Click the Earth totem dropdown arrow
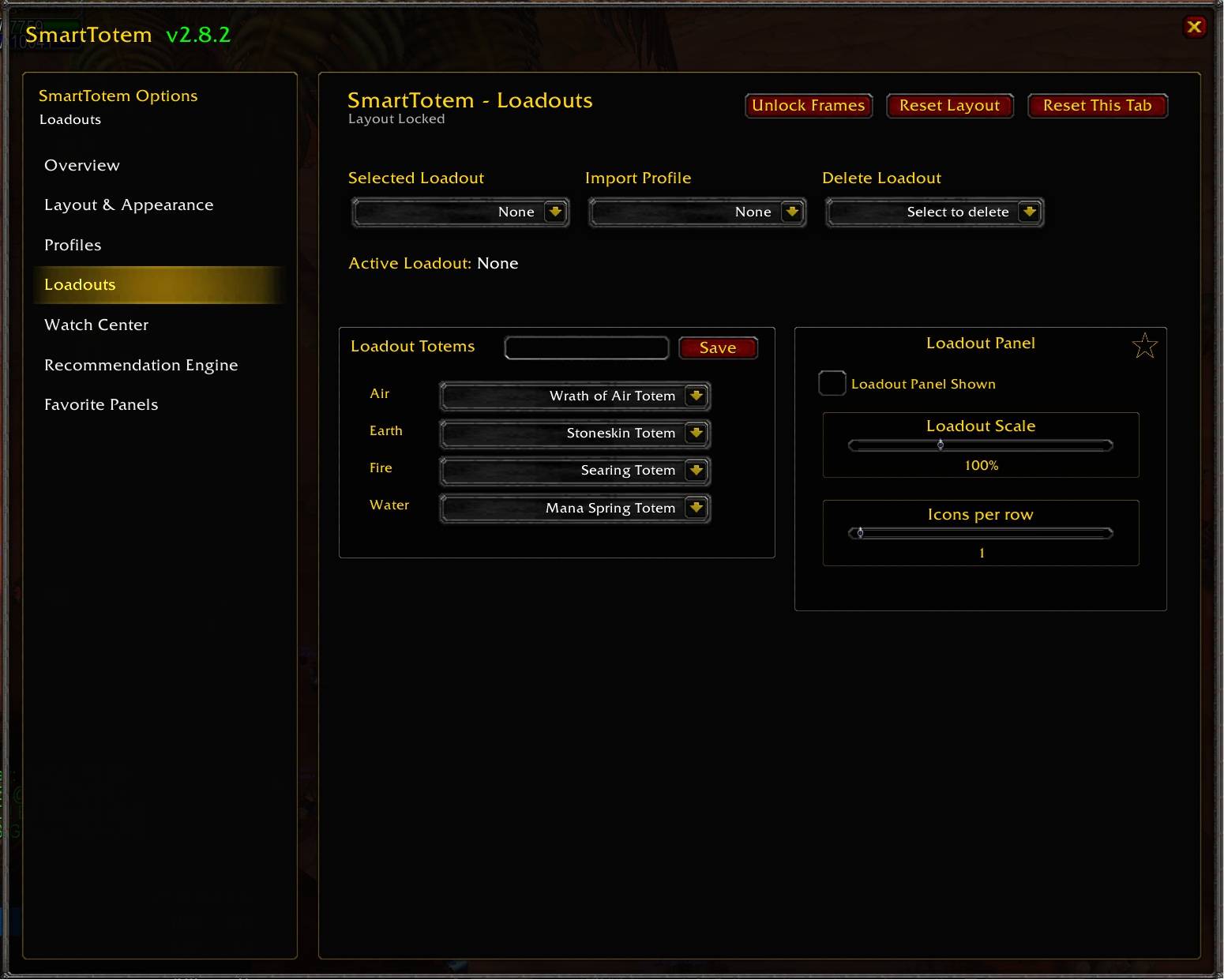 pyautogui.click(x=696, y=433)
